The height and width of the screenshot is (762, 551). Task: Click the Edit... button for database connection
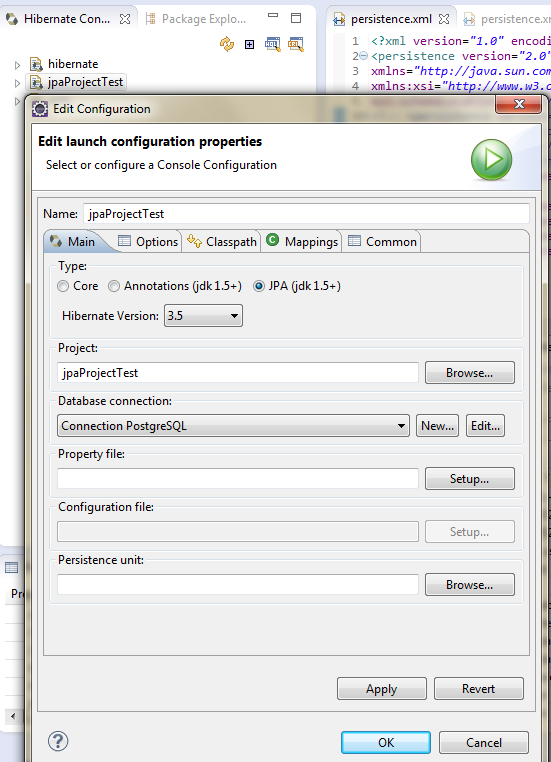pos(485,426)
